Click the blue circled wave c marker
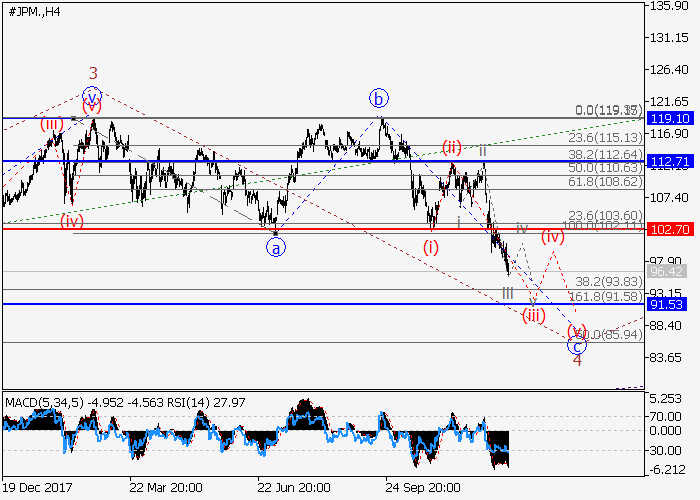700x500 pixels. (x=577, y=346)
